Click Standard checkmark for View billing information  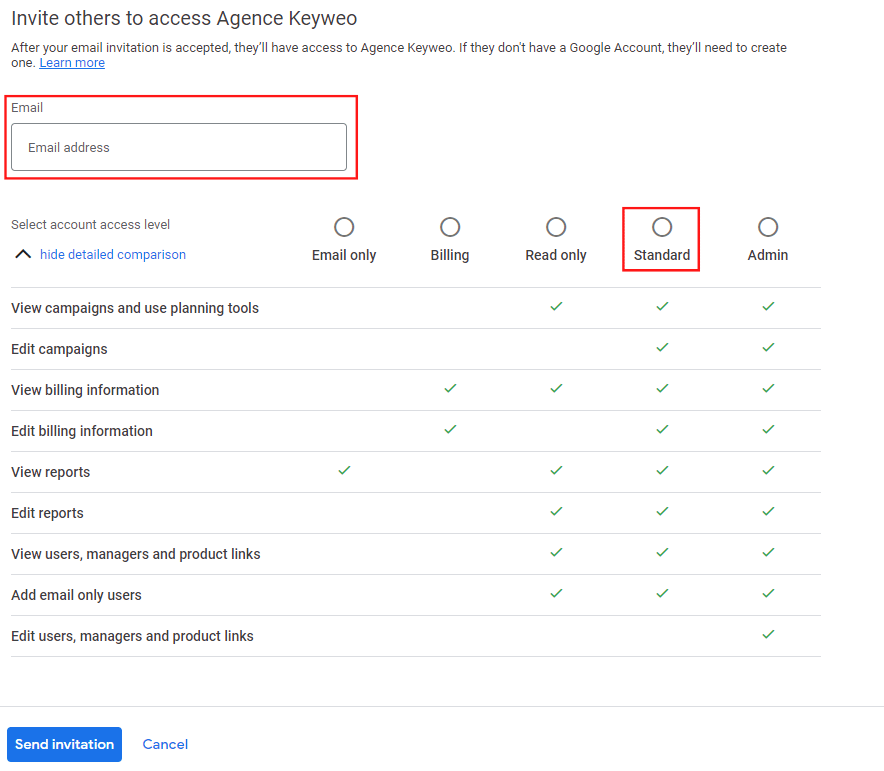662,388
